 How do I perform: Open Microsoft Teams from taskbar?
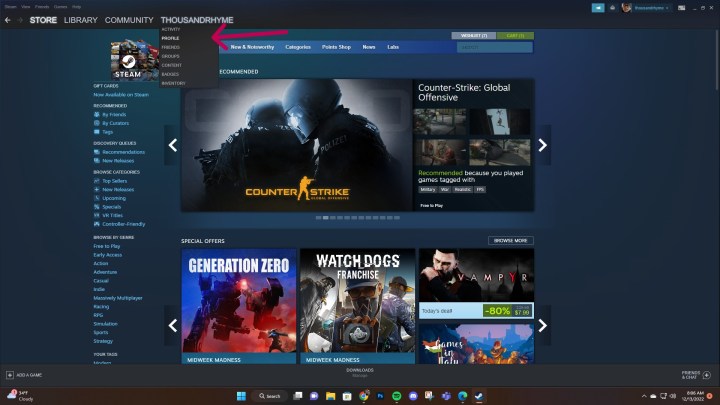pos(446,396)
